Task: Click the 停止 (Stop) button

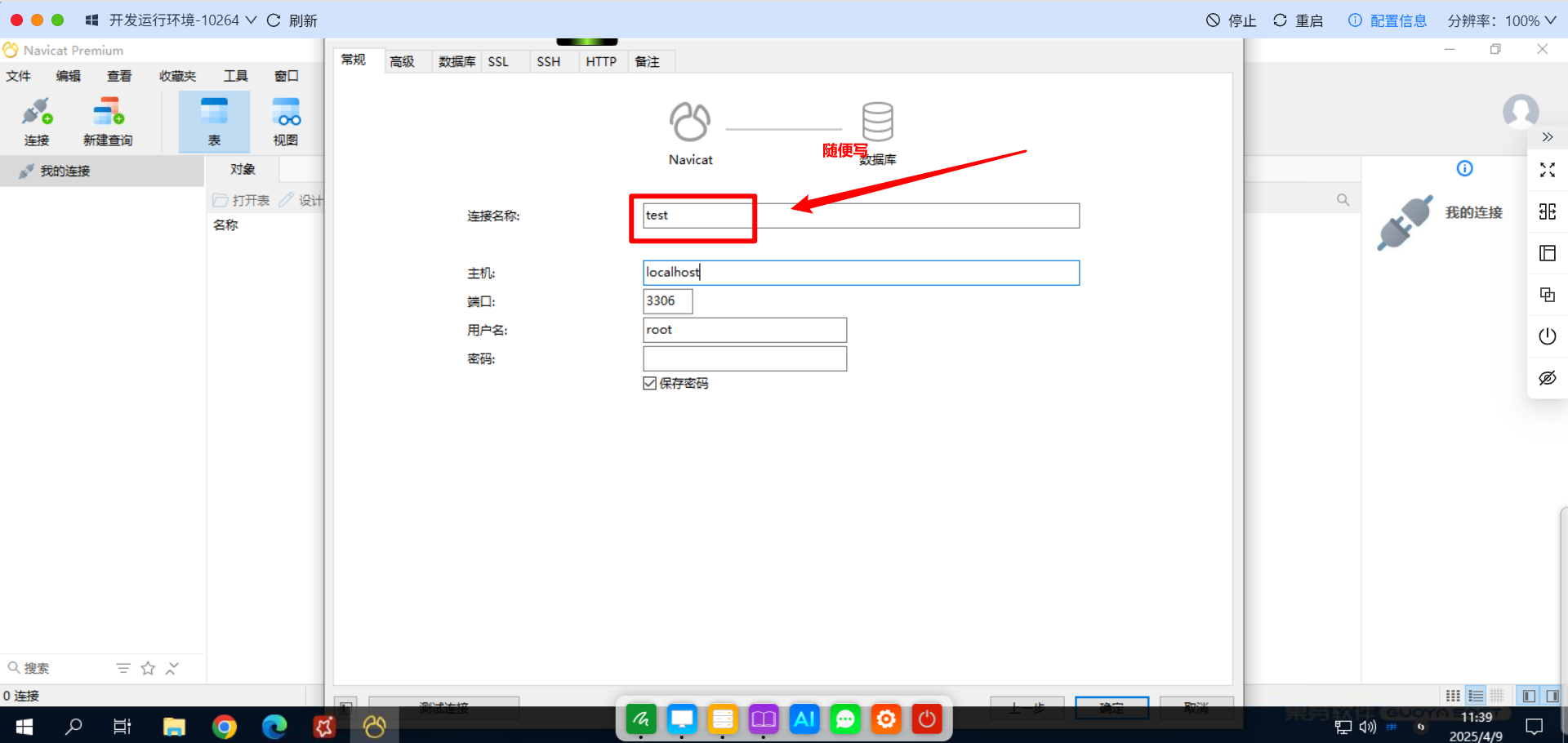Action: click(x=1232, y=20)
